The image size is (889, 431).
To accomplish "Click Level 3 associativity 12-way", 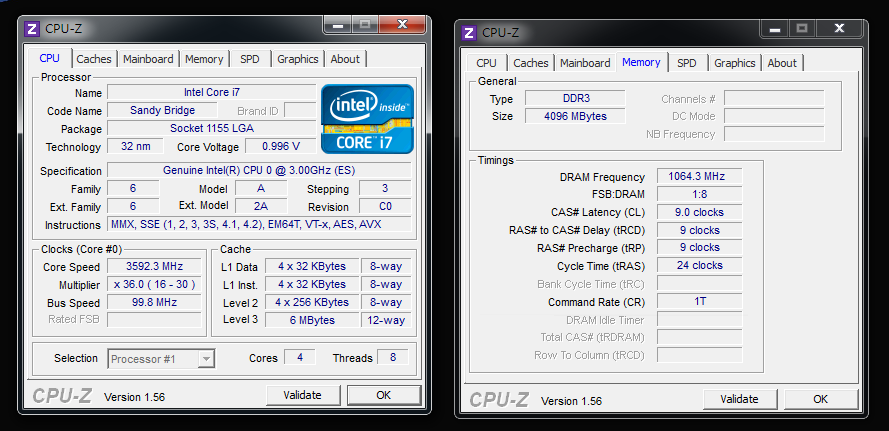I will click(386, 320).
